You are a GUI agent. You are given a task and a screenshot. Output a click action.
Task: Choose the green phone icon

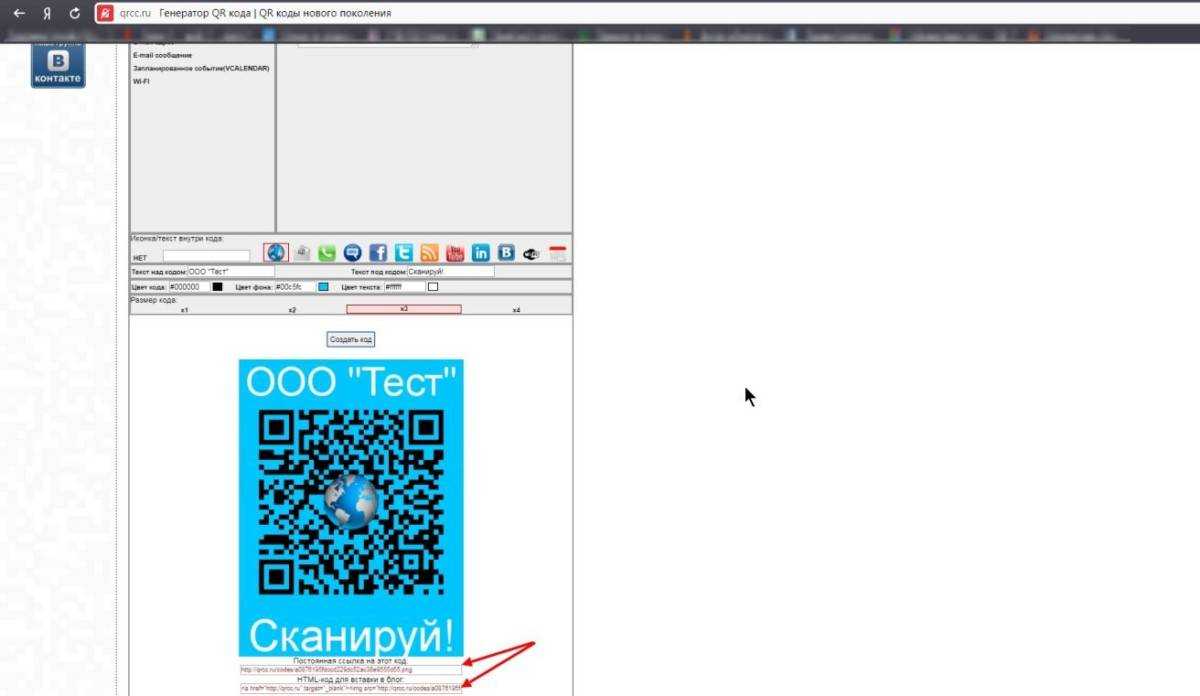pyautogui.click(x=327, y=253)
